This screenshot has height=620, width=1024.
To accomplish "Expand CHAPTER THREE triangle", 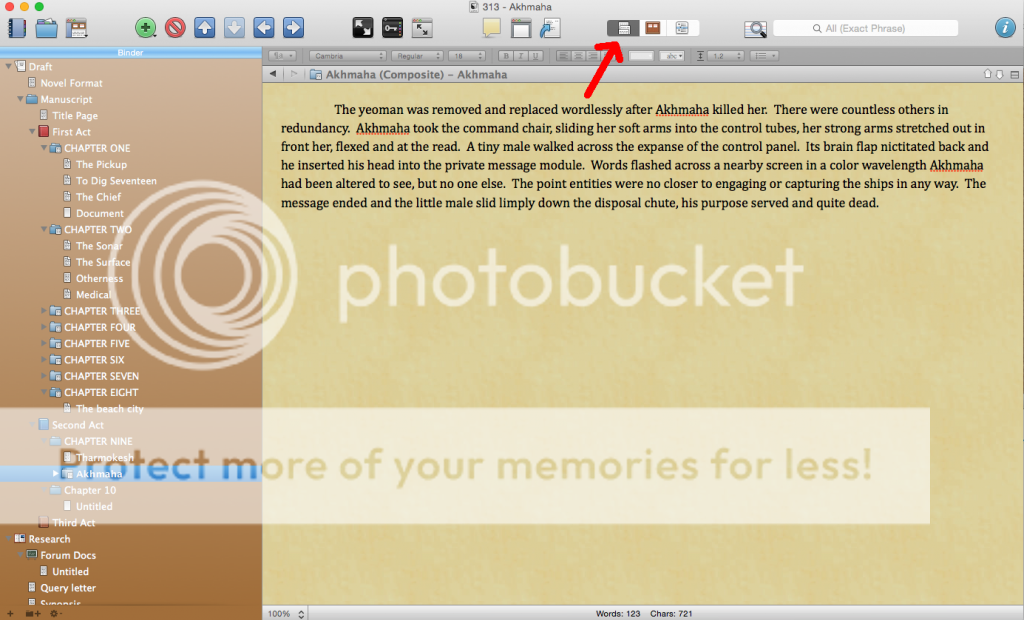I will (x=44, y=310).
